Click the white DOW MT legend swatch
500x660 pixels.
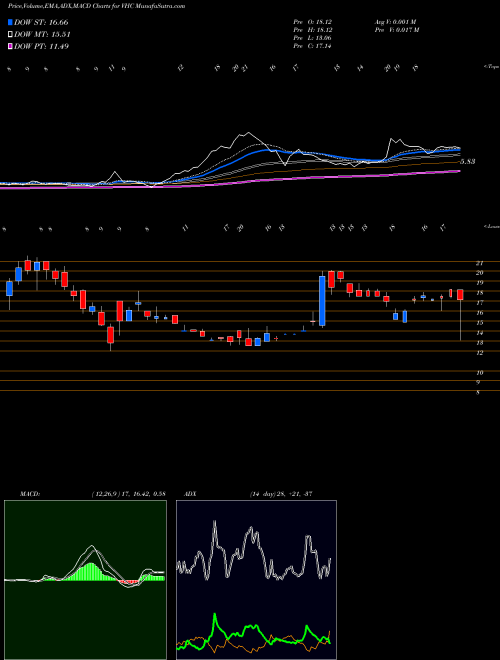10,35
